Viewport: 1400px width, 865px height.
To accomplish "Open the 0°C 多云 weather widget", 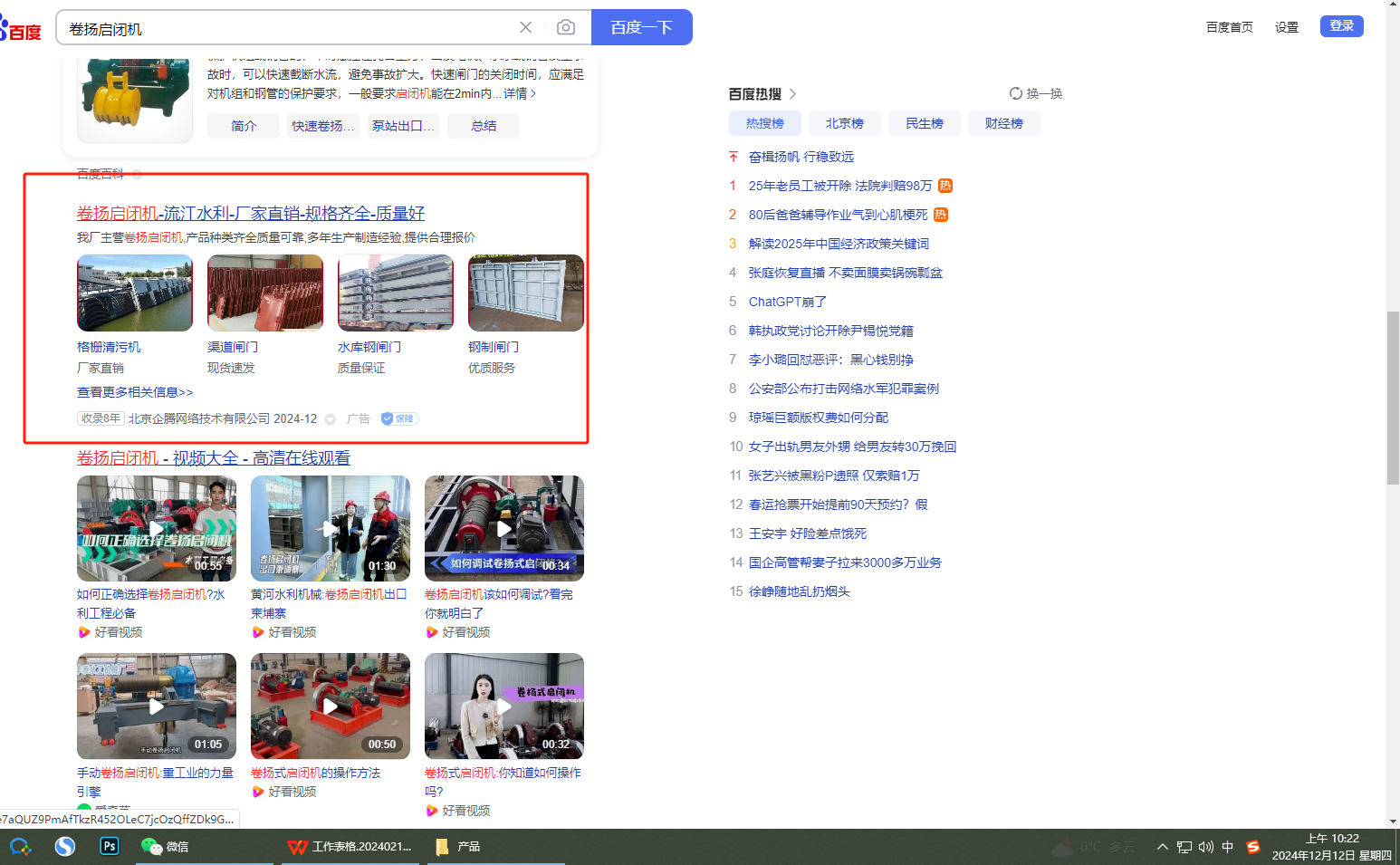I will 1093,847.
